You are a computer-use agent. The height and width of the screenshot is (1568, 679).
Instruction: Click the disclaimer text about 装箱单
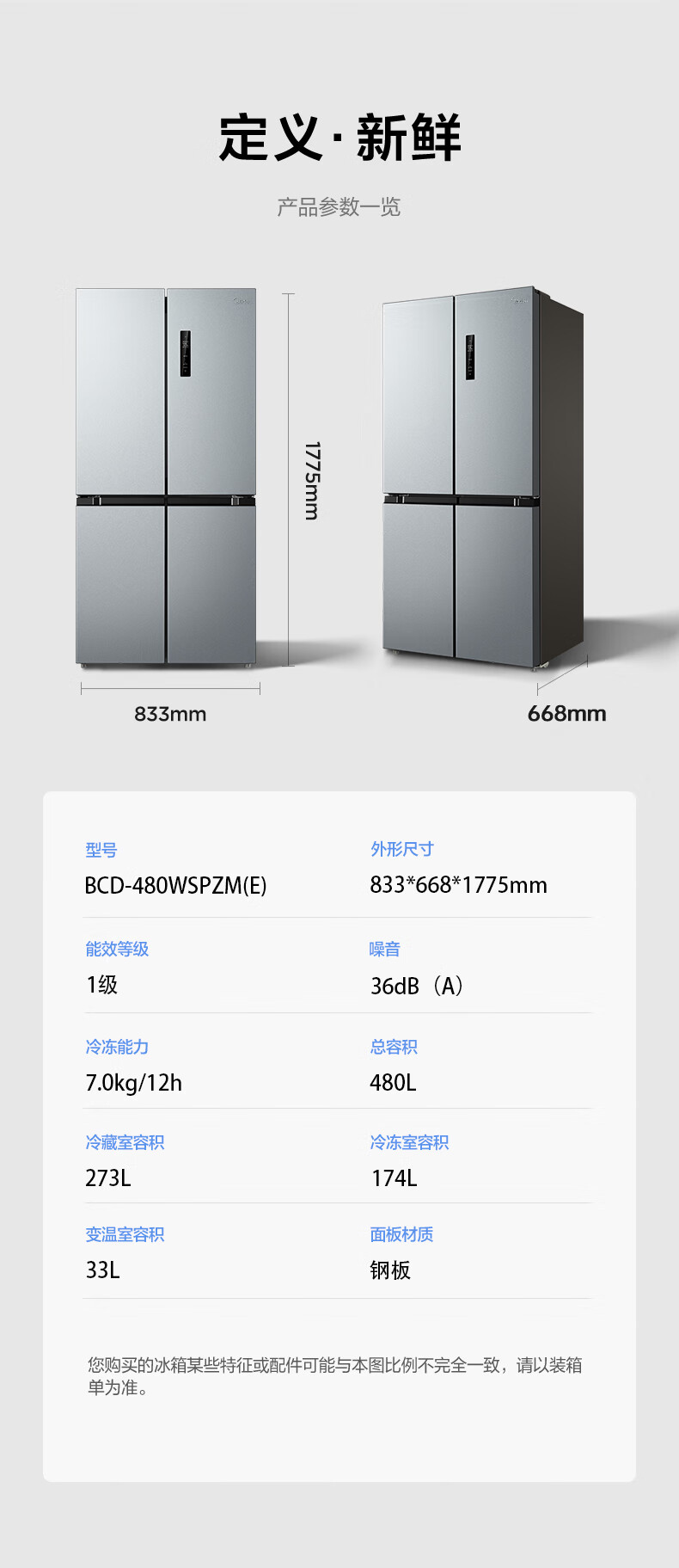pyautogui.click(x=335, y=1376)
